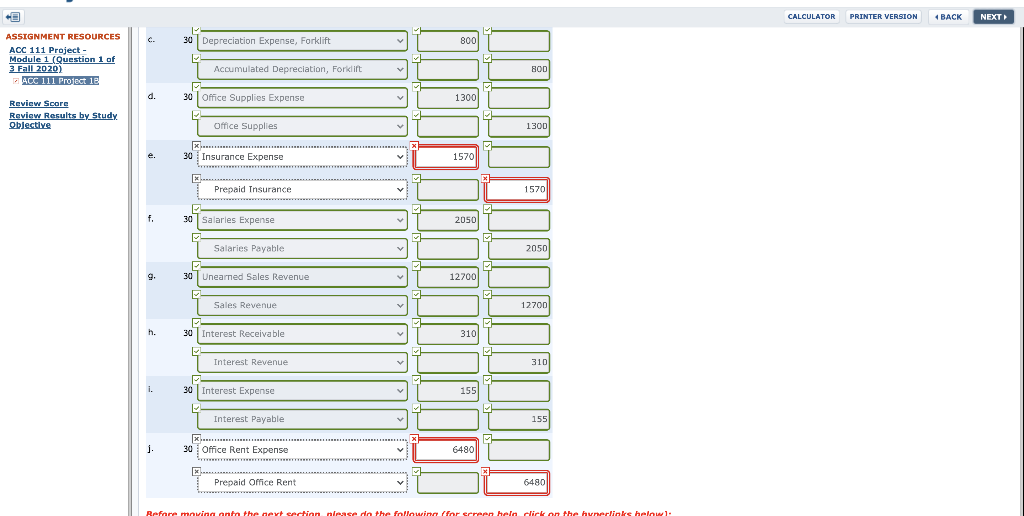
Task: Open Salaries Expense dropdown
Action: point(302,220)
